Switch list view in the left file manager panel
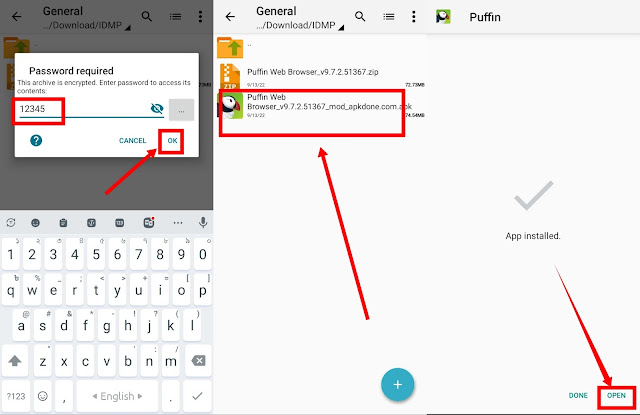Viewport: 640px width, 415px height. click(x=176, y=17)
